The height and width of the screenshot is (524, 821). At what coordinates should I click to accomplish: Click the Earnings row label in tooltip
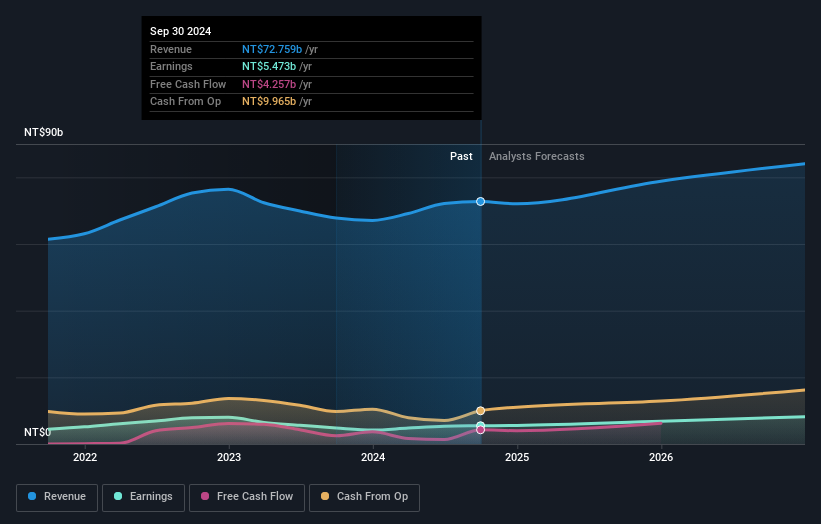click(x=171, y=66)
